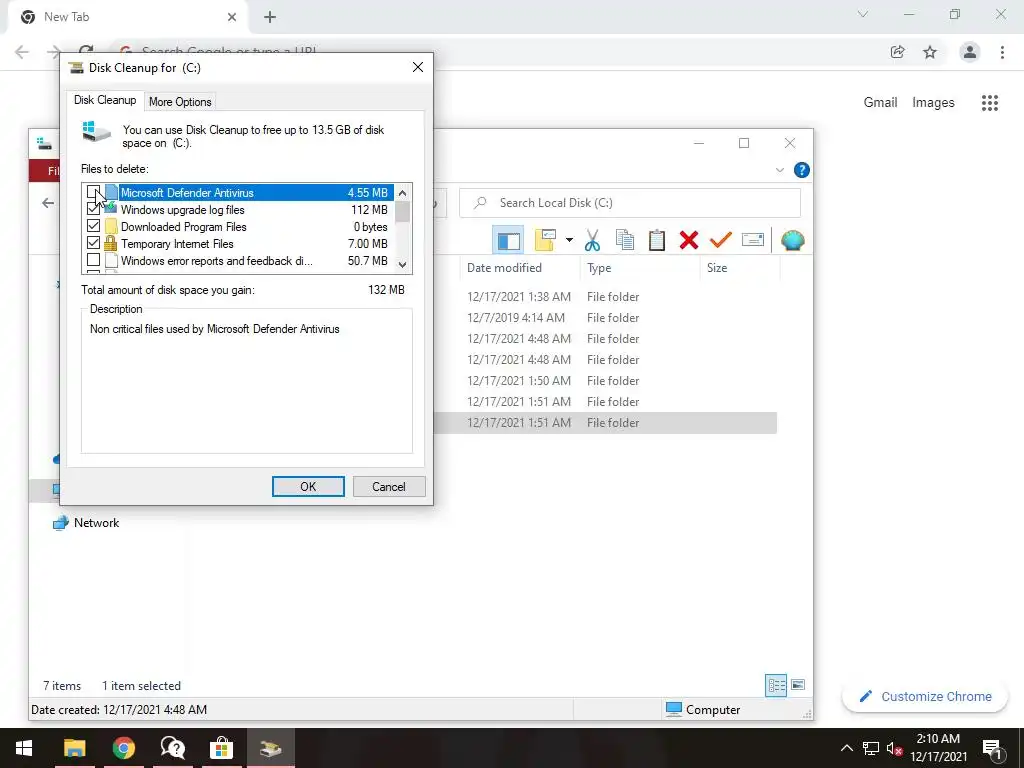The image size is (1024, 768).
Task: Select the Disk Cleanup tab
Action: [104, 100]
